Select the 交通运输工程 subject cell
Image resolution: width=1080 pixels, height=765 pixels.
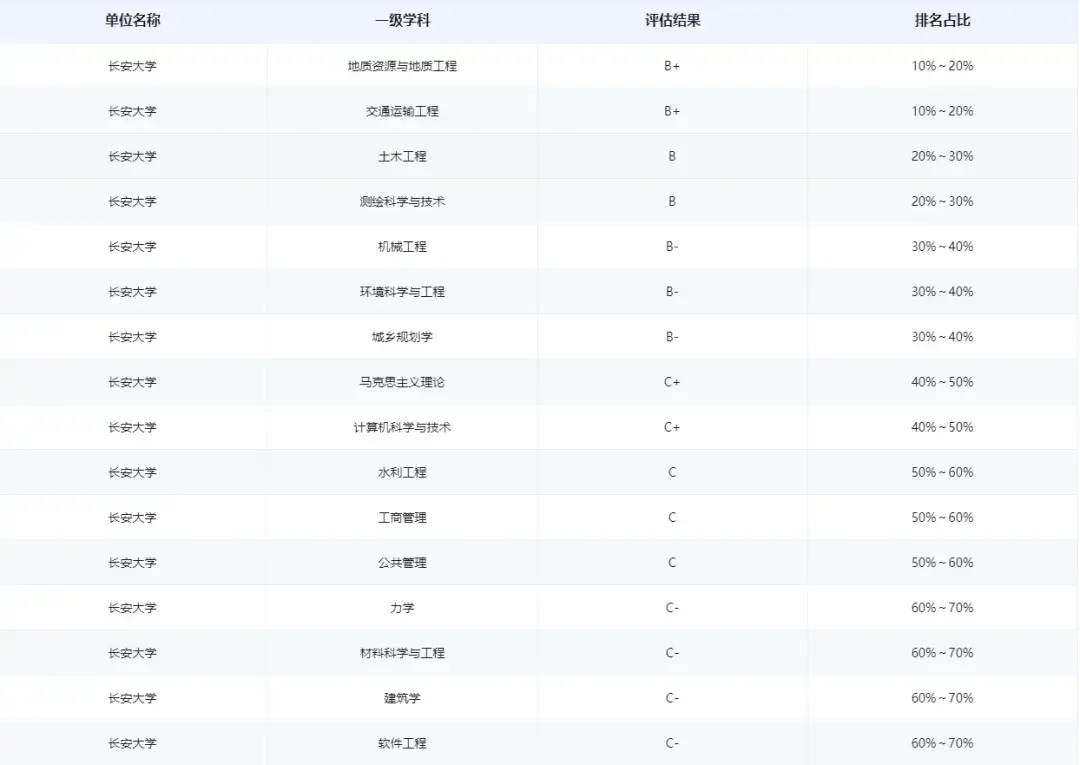pyautogui.click(x=402, y=112)
